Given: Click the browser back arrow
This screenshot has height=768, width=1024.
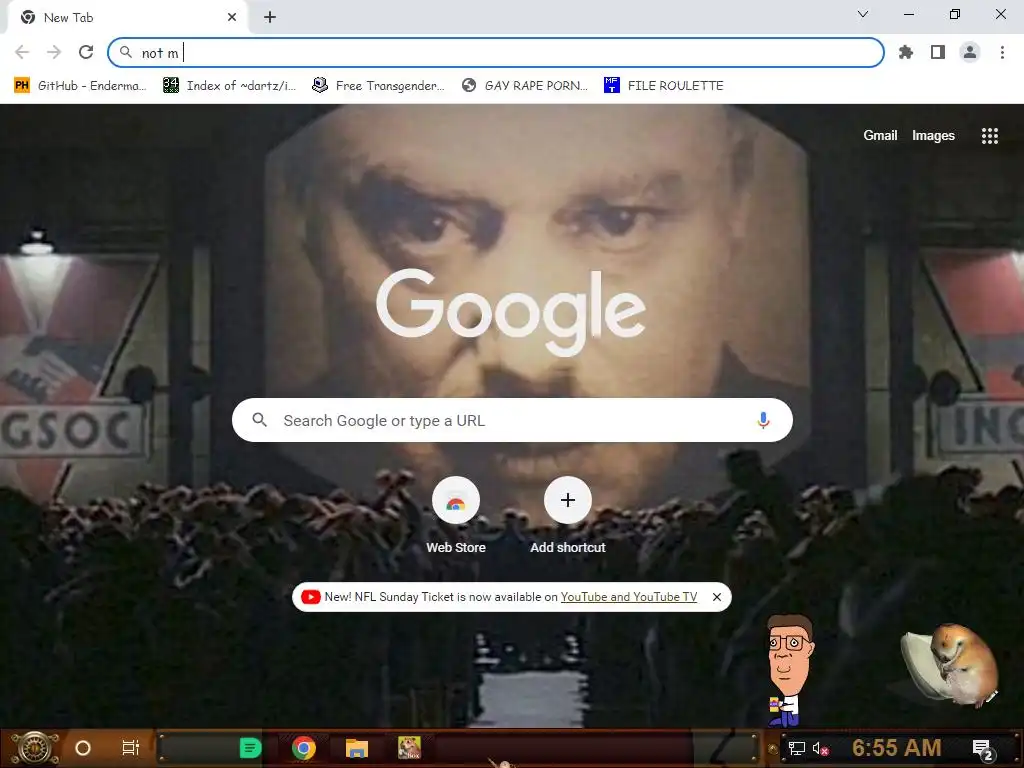Looking at the screenshot, I should [x=22, y=52].
